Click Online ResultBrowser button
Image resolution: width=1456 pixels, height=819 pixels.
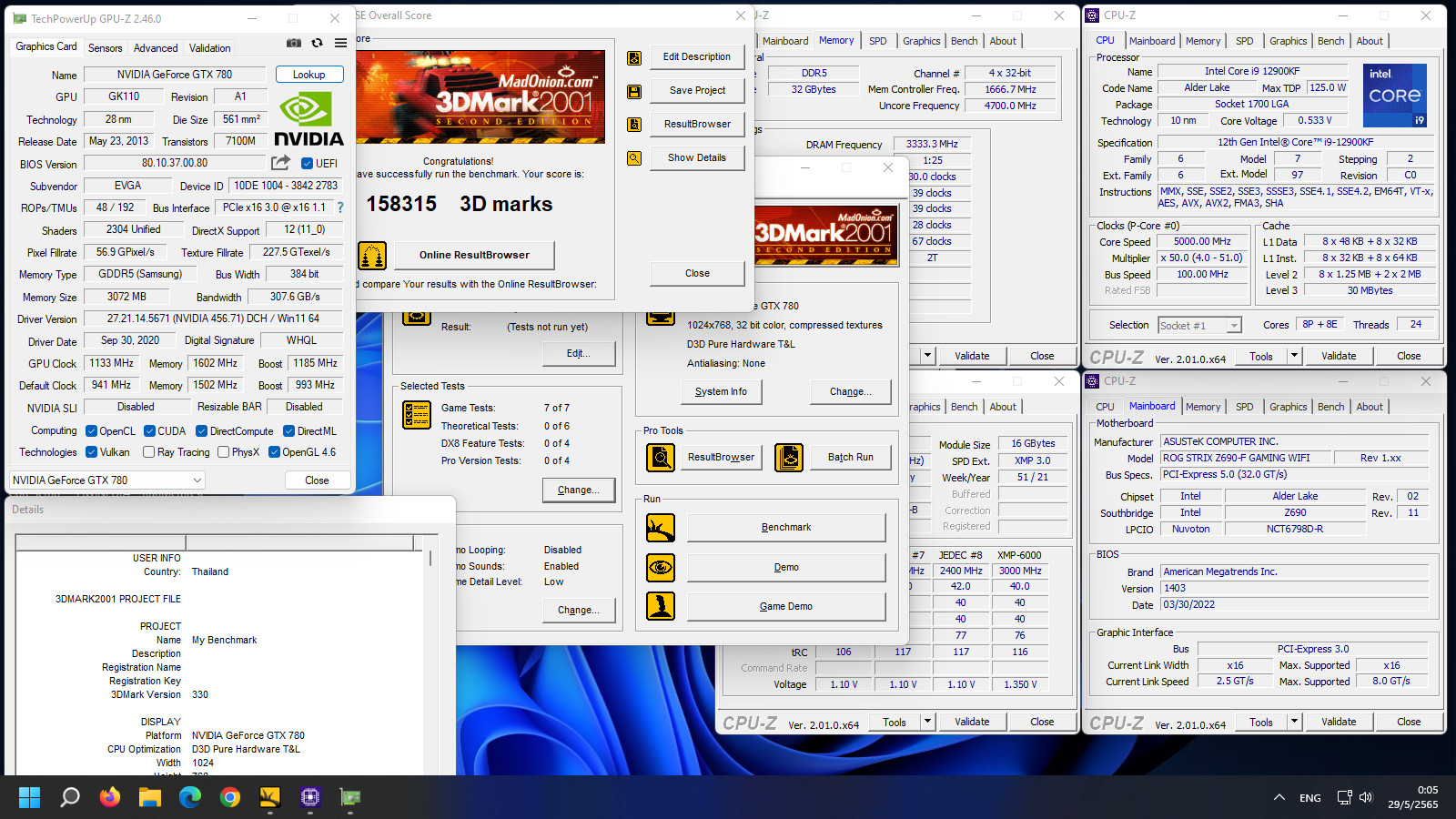[474, 255]
